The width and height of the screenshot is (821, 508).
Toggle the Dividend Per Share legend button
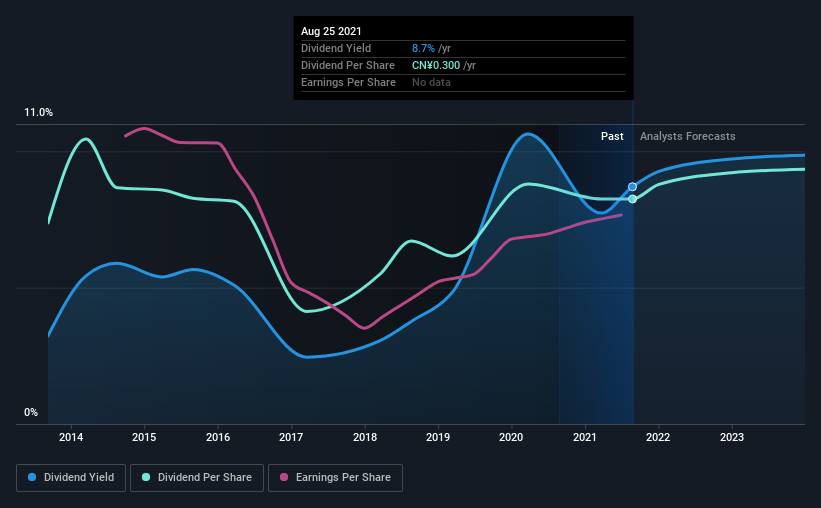pyautogui.click(x=197, y=478)
